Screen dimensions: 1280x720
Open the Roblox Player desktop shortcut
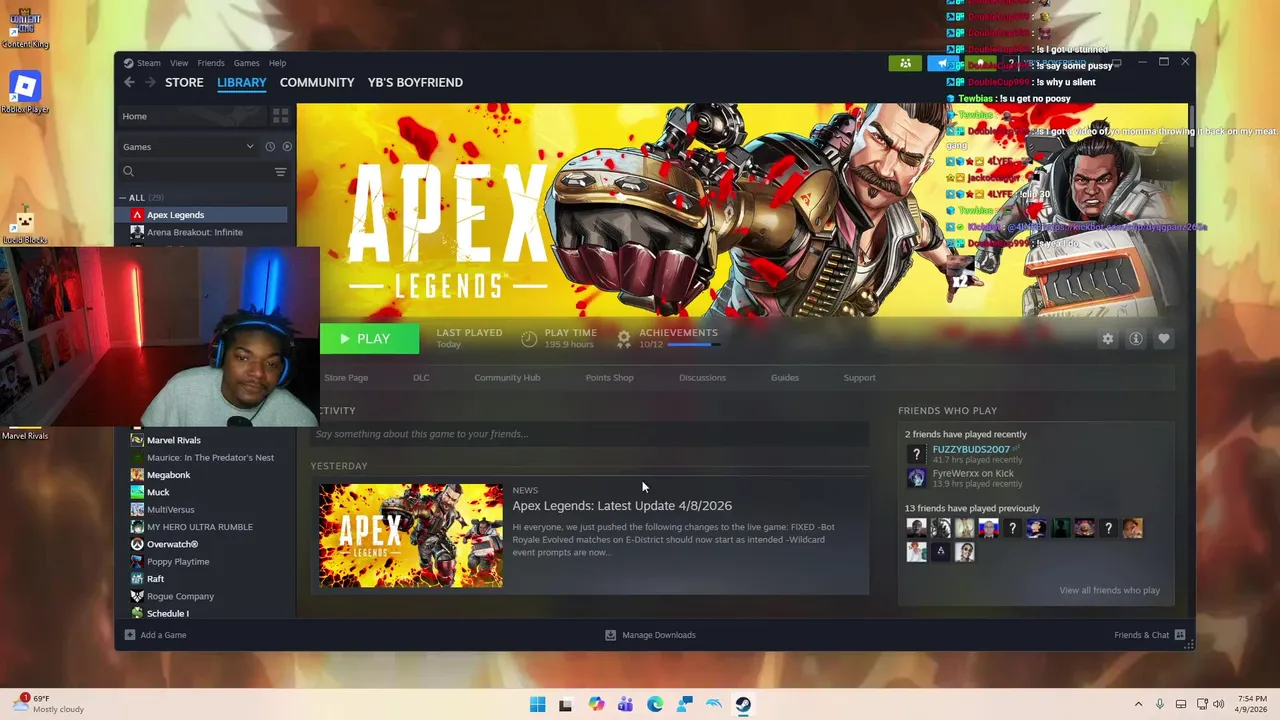pos(24,92)
